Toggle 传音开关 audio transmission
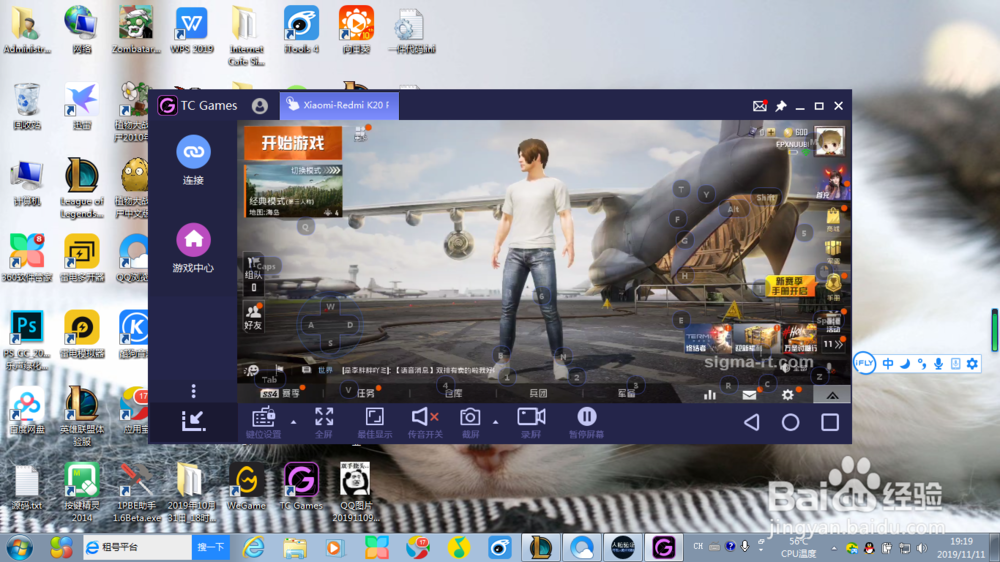This screenshot has width=1000, height=562. coord(425,422)
